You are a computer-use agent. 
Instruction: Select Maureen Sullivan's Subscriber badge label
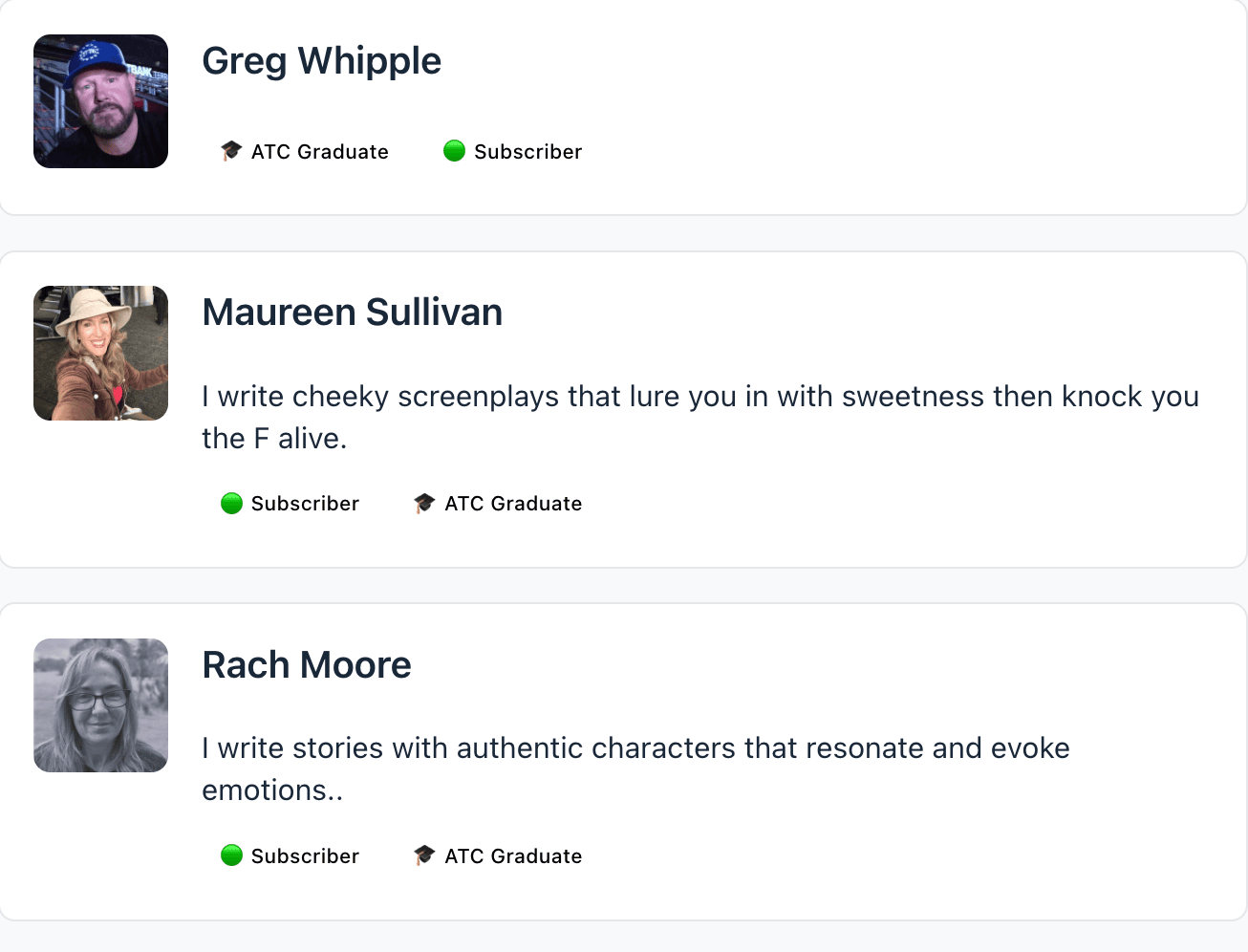coord(305,504)
